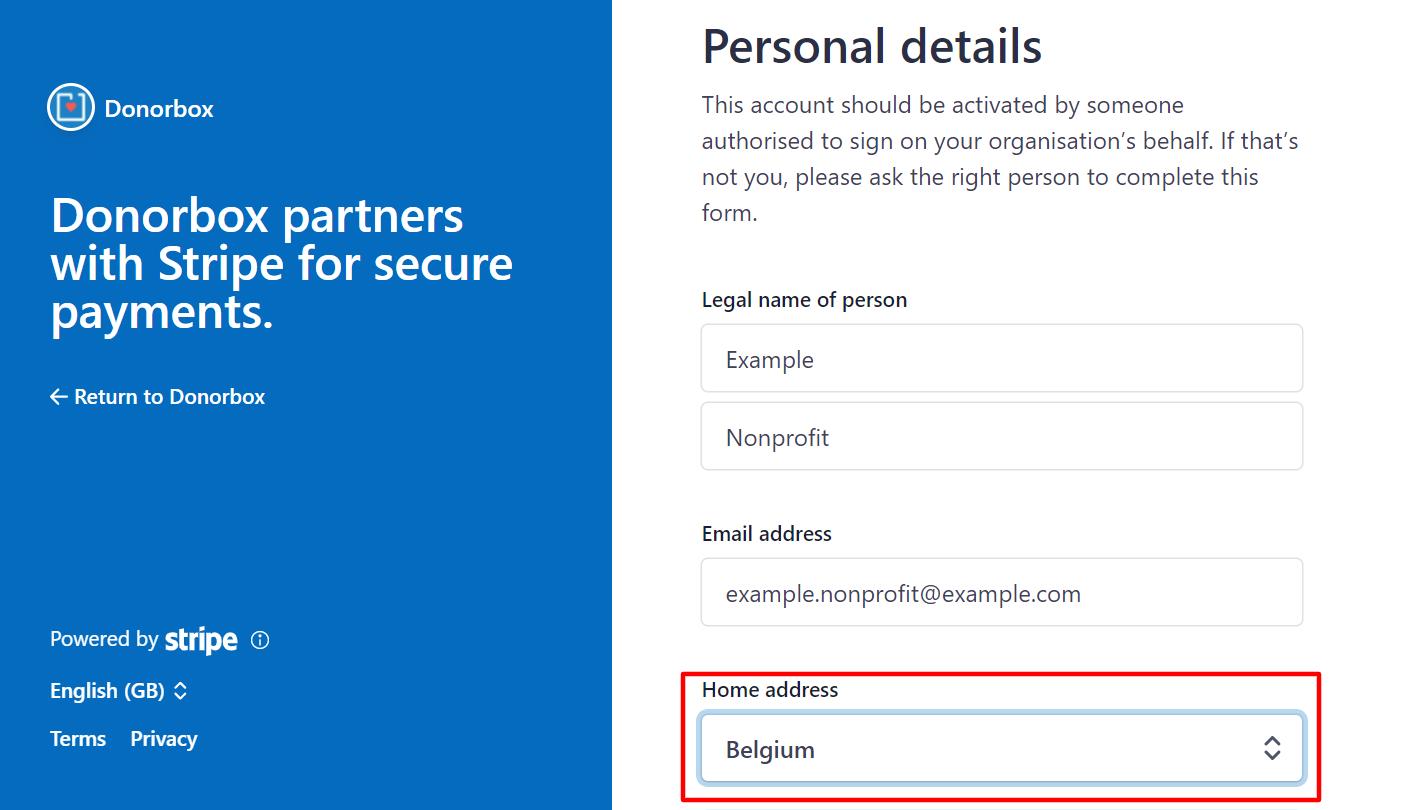Click the left arrow before Return to Donorbox

pyautogui.click(x=59, y=397)
